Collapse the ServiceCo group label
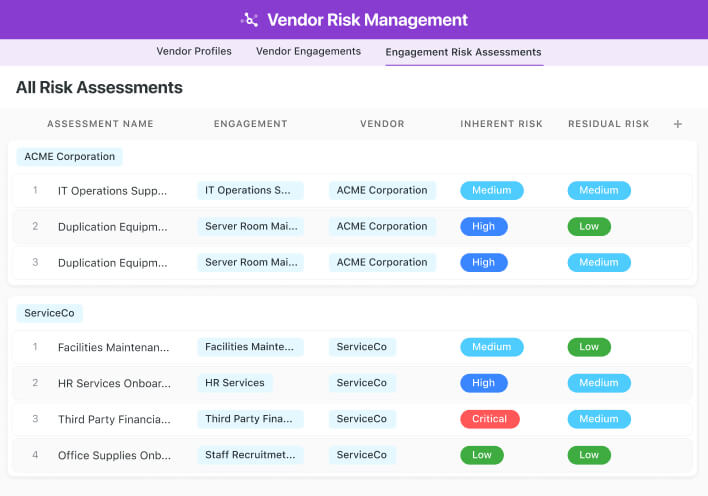 50,313
